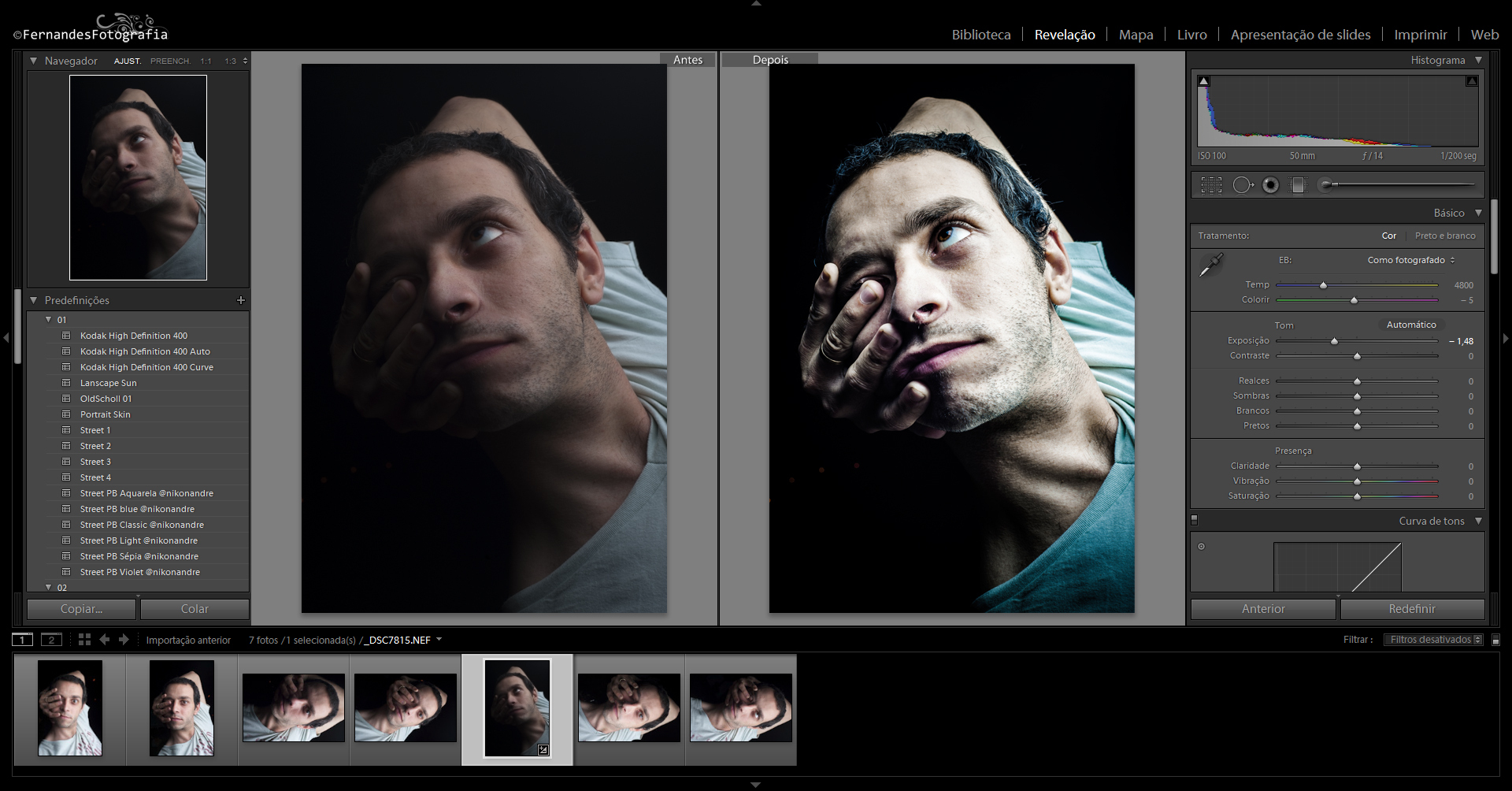Click the Exposição slider handle

(x=1334, y=341)
